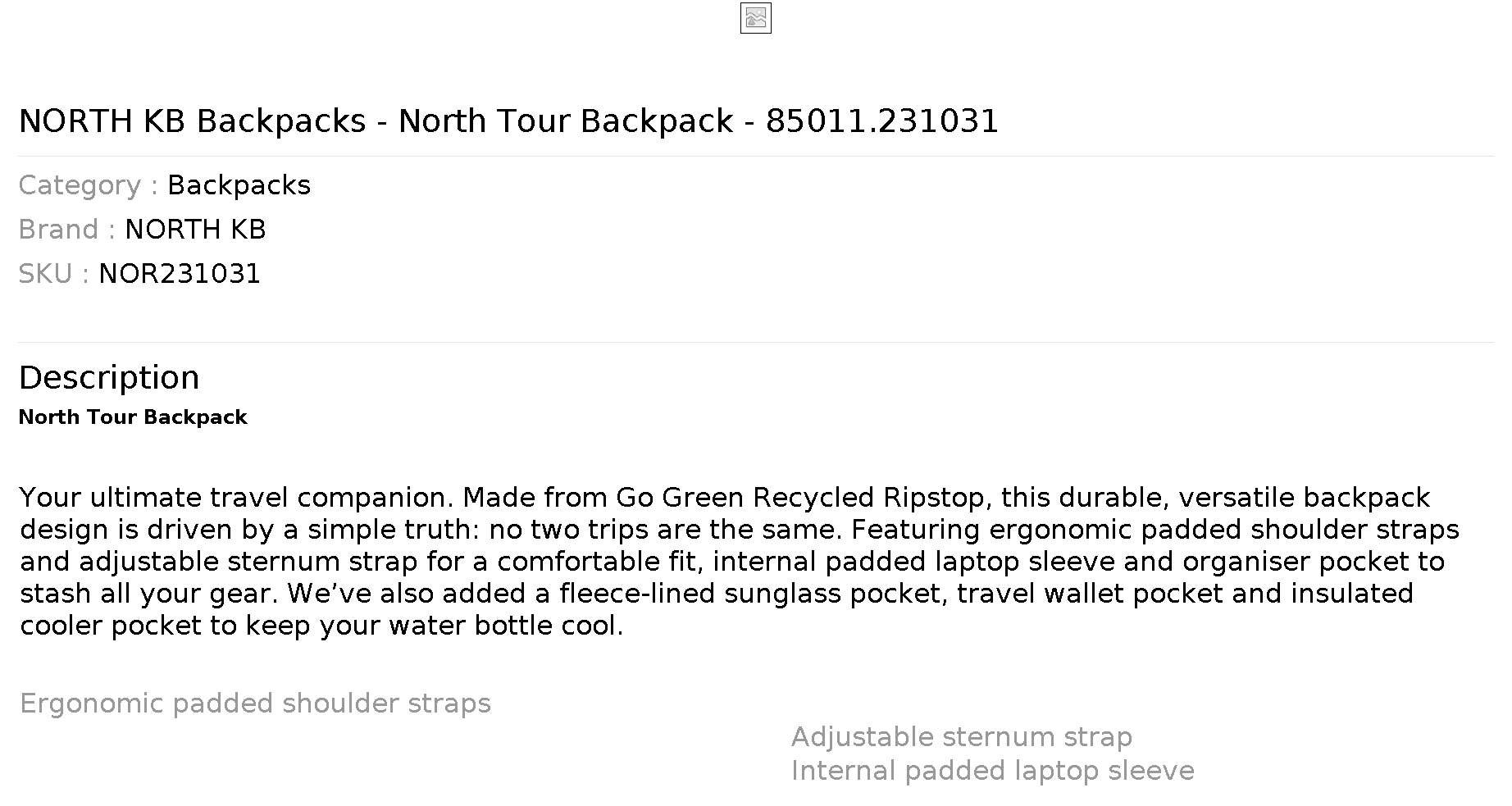Click the 'no two trips are the same' phrase
The width and height of the screenshot is (1512, 806).
(x=665, y=530)
